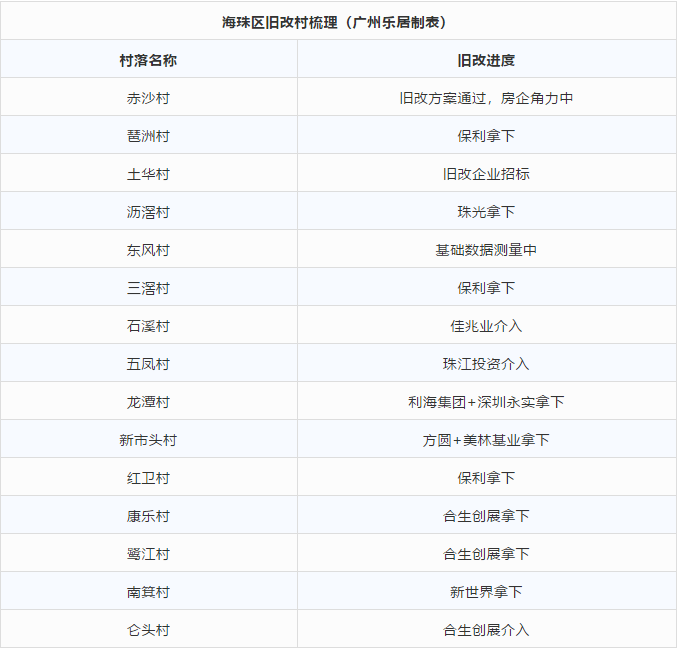Viewport: 677px width, 649px height.
Task: Click the 赤沙村 village name cell
Action: click(x=148, y=98)
